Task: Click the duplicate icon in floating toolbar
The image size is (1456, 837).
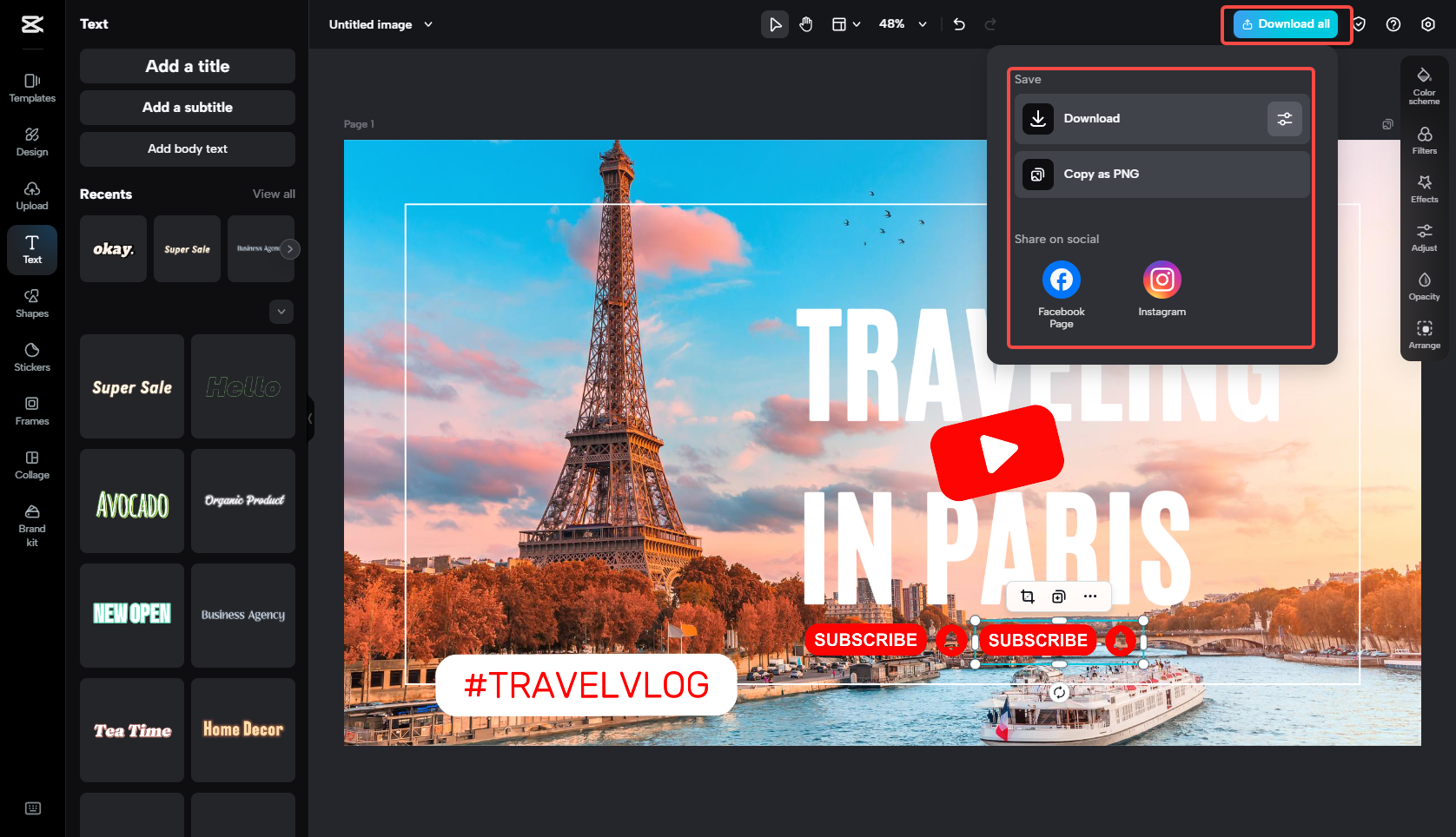Action: (x=1059, y=596)
